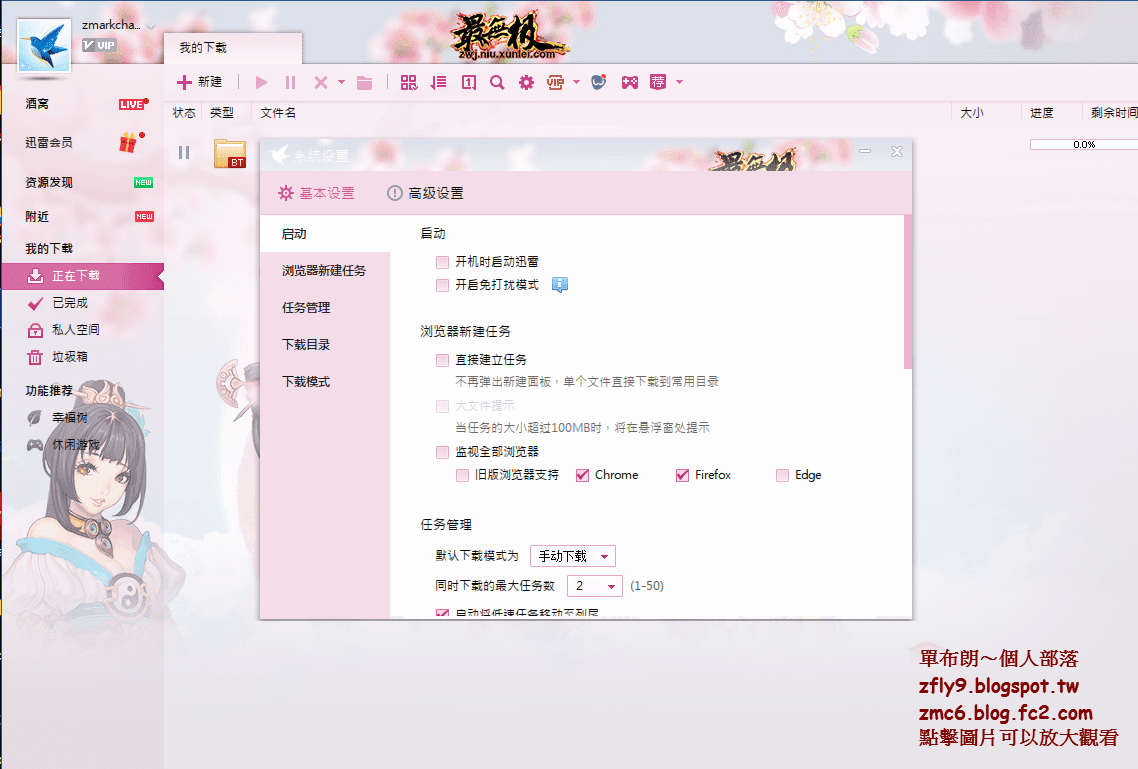
Task: Close the 系统设置 dialog
Action: 897,152
